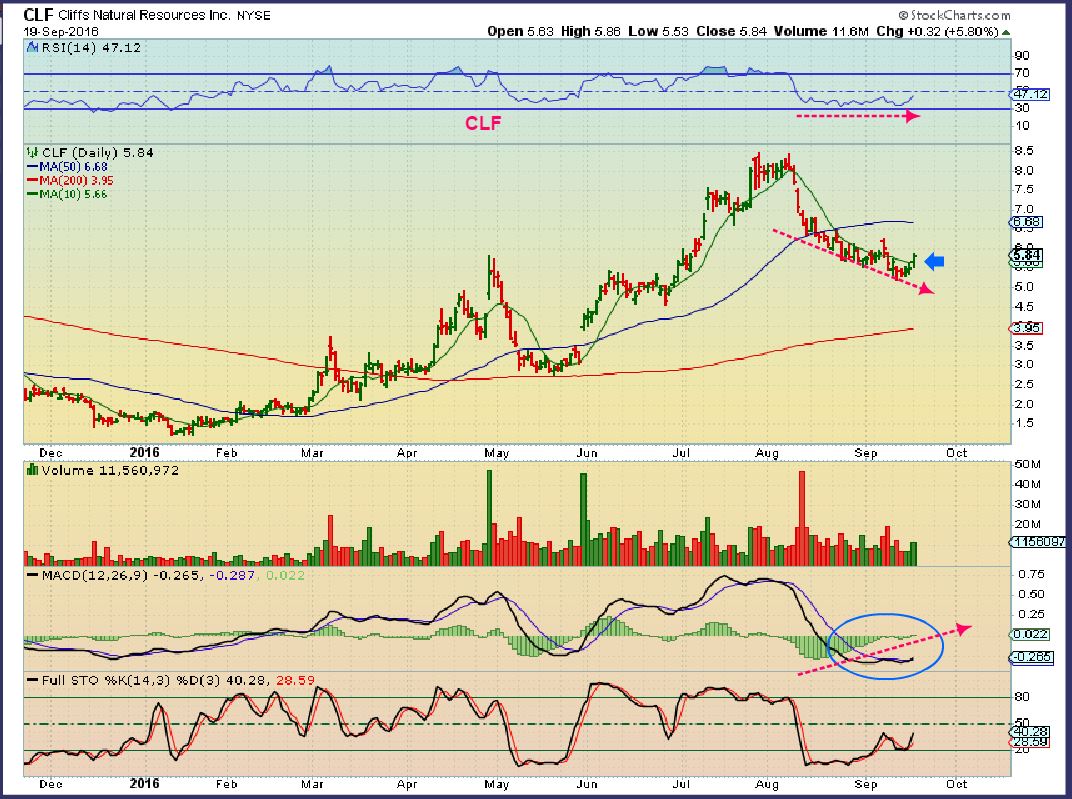Click the 'Close 5.84' value

coord(732,31)
